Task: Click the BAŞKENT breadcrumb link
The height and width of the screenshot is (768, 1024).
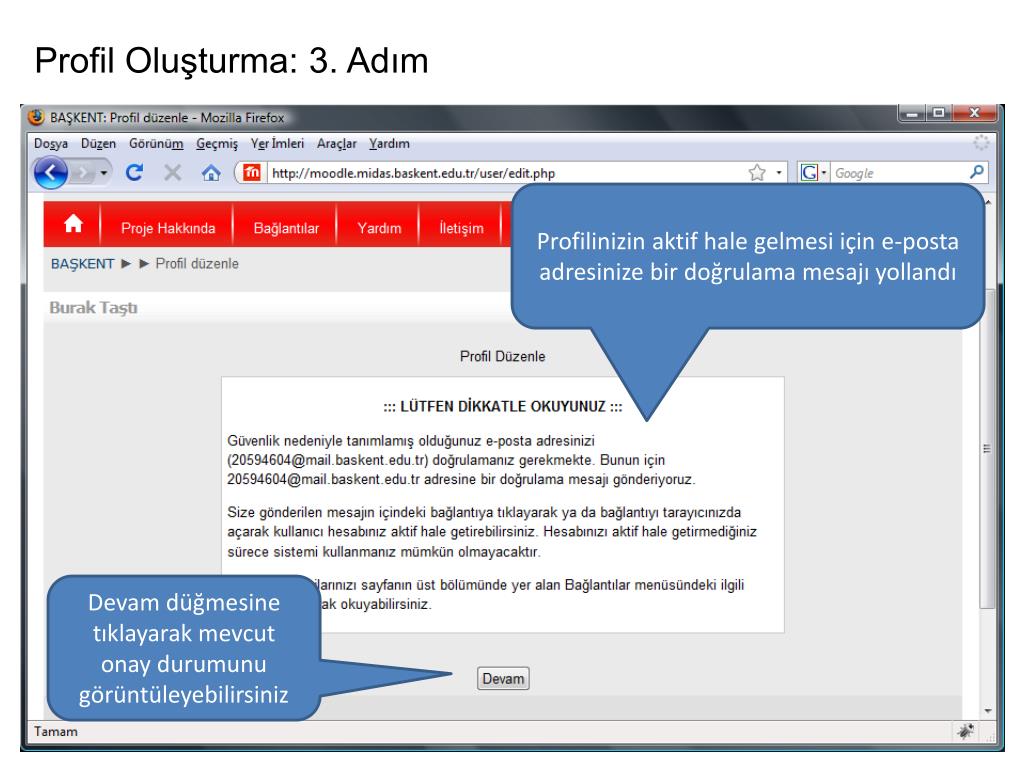Action: pyautogui.click(x=82, y=264)
